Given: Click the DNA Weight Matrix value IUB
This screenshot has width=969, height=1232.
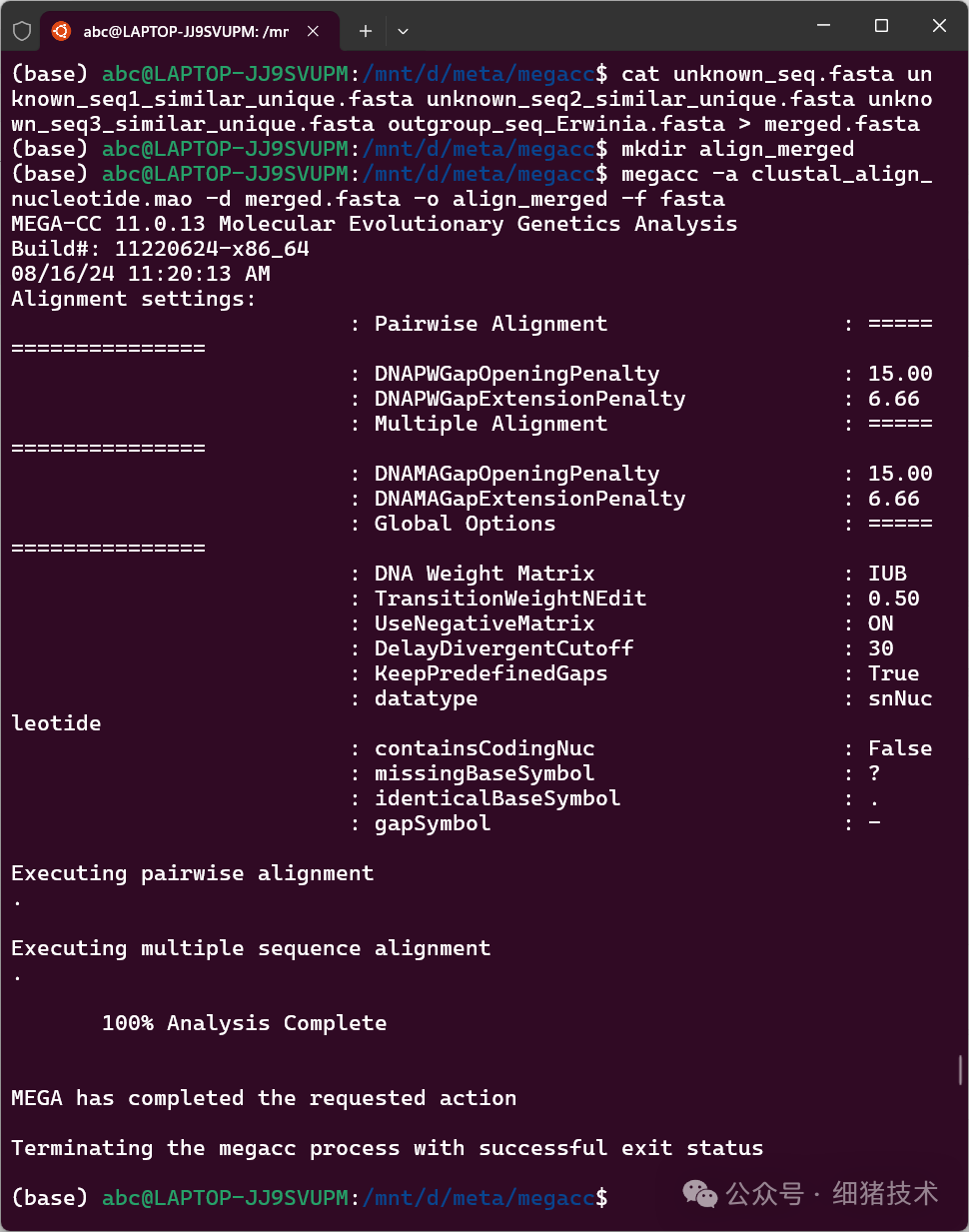Looking at the screenshot, I should pos(887,574).
